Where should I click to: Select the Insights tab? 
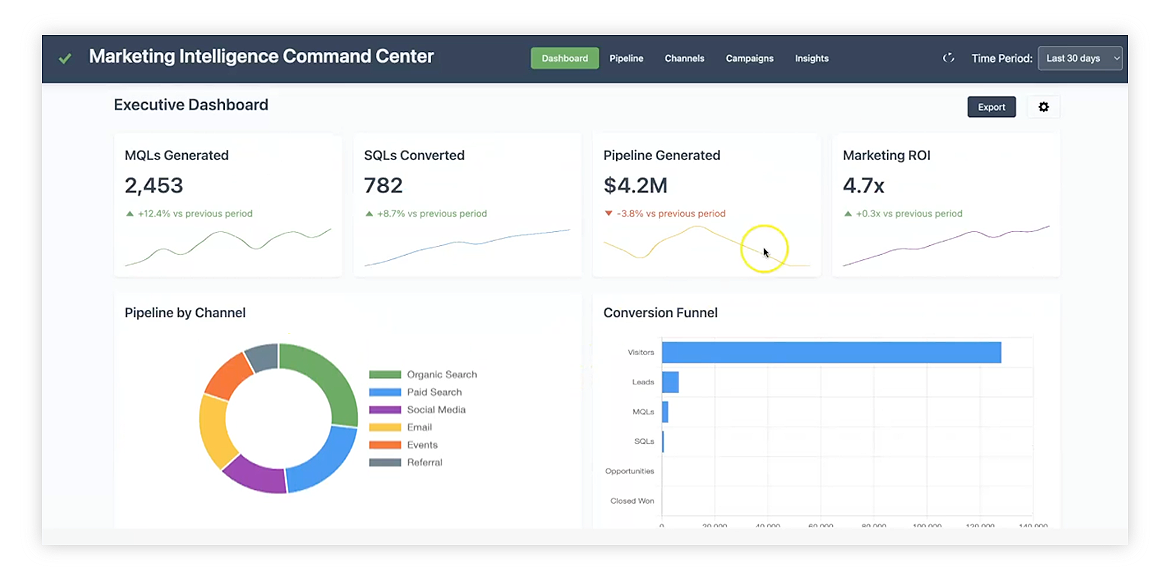pos(811,59)
